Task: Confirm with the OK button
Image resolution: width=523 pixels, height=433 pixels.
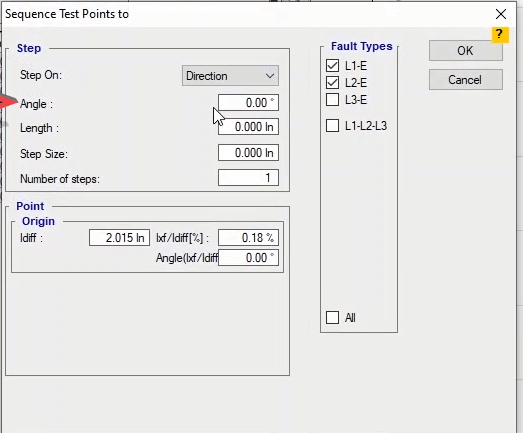Action: coord(466,51)
